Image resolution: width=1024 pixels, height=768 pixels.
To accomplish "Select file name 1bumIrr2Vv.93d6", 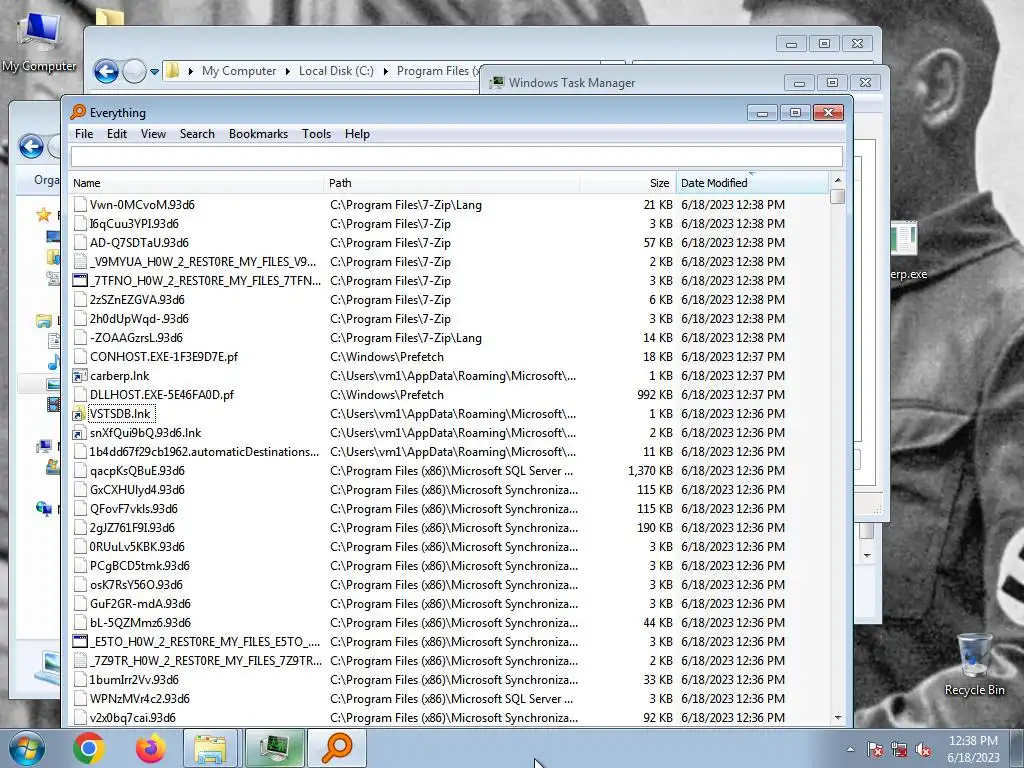I will point(134,680).
